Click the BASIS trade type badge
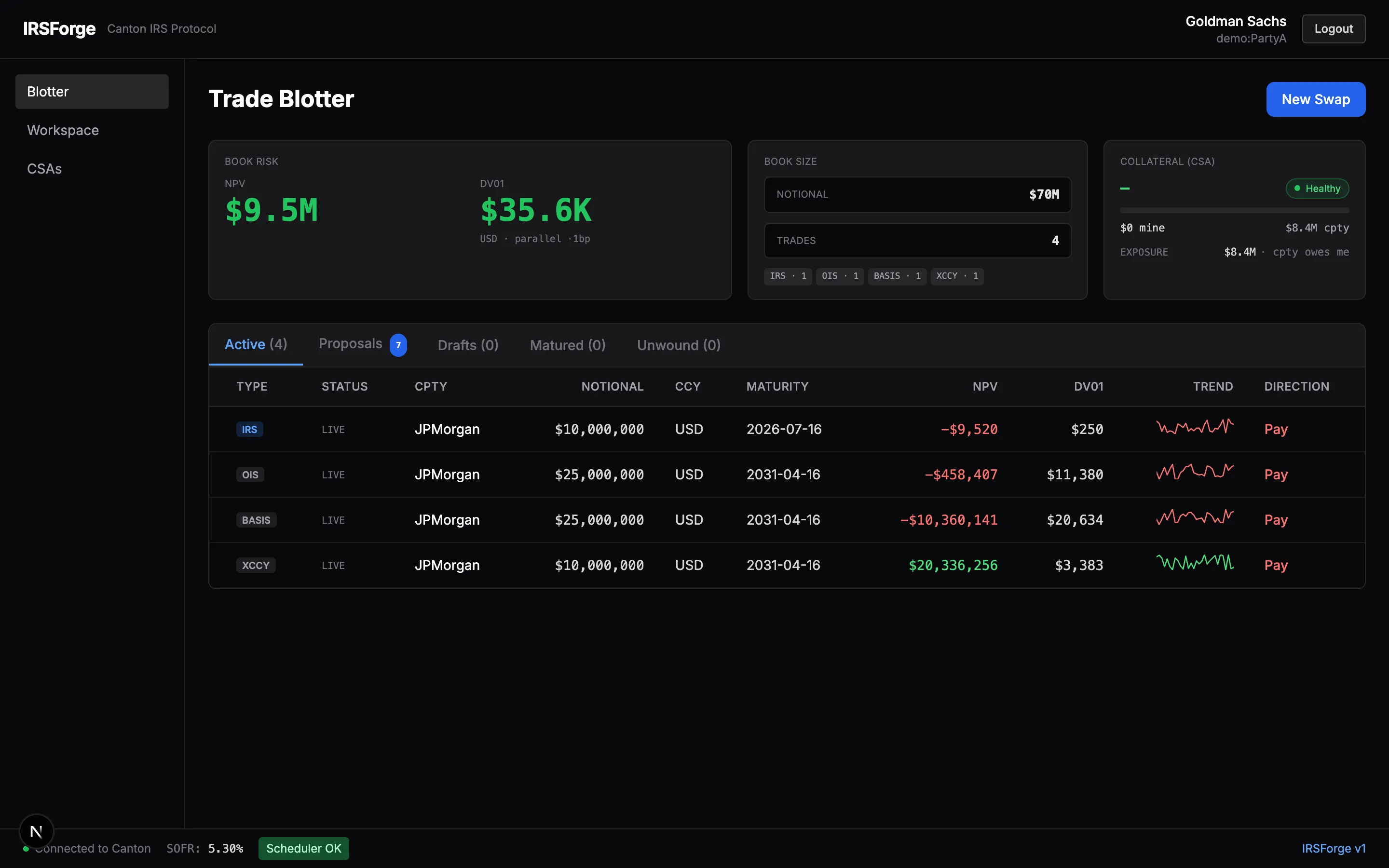Viewport: 1389px width, 868px height. tap(256, 520)
